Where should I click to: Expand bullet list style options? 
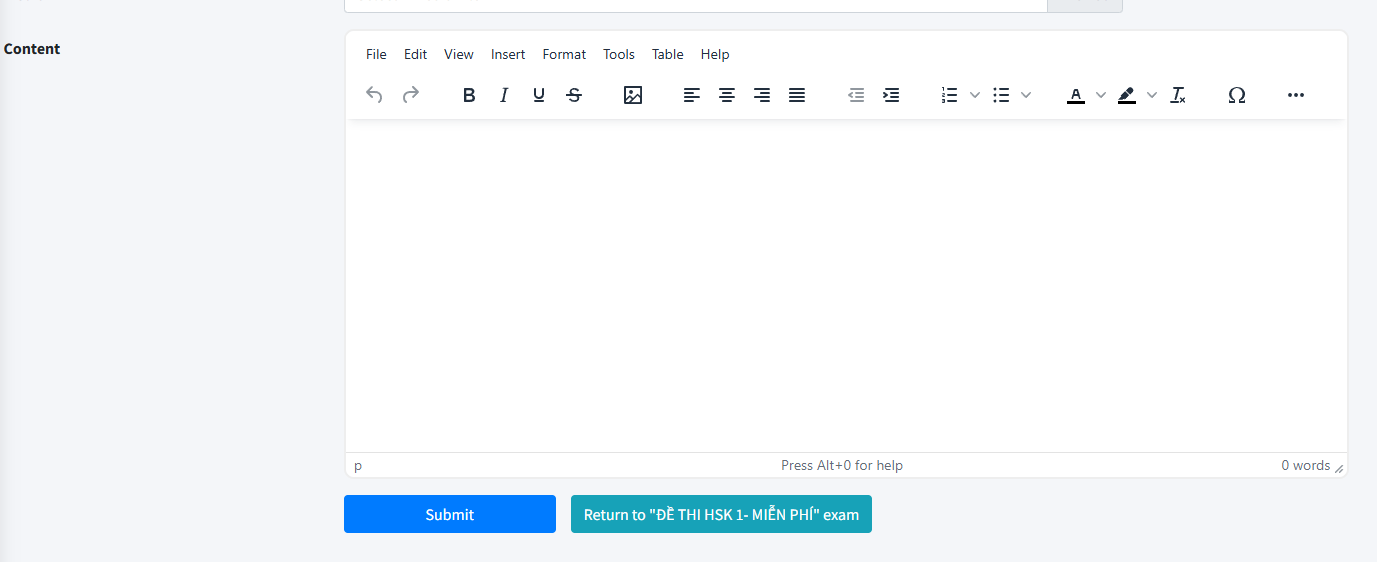pyautogui.click(x=1026, y=95)
